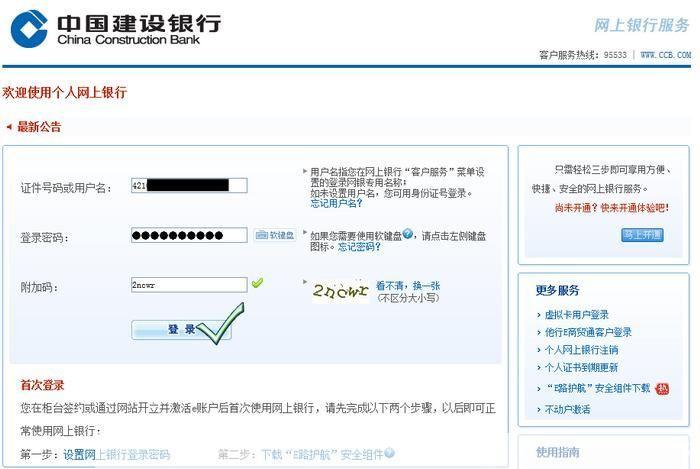
Task: Open the soft keyboard icon beside password
Action: coord(275,235)
